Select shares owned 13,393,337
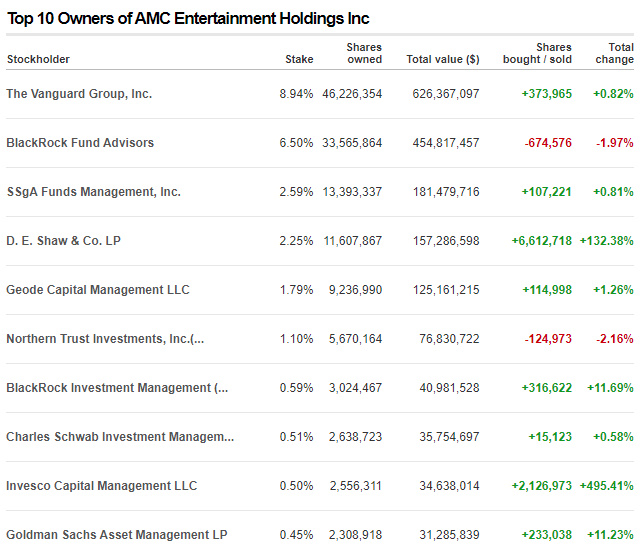Screen dimensions: 640x551 click(352, 192)
